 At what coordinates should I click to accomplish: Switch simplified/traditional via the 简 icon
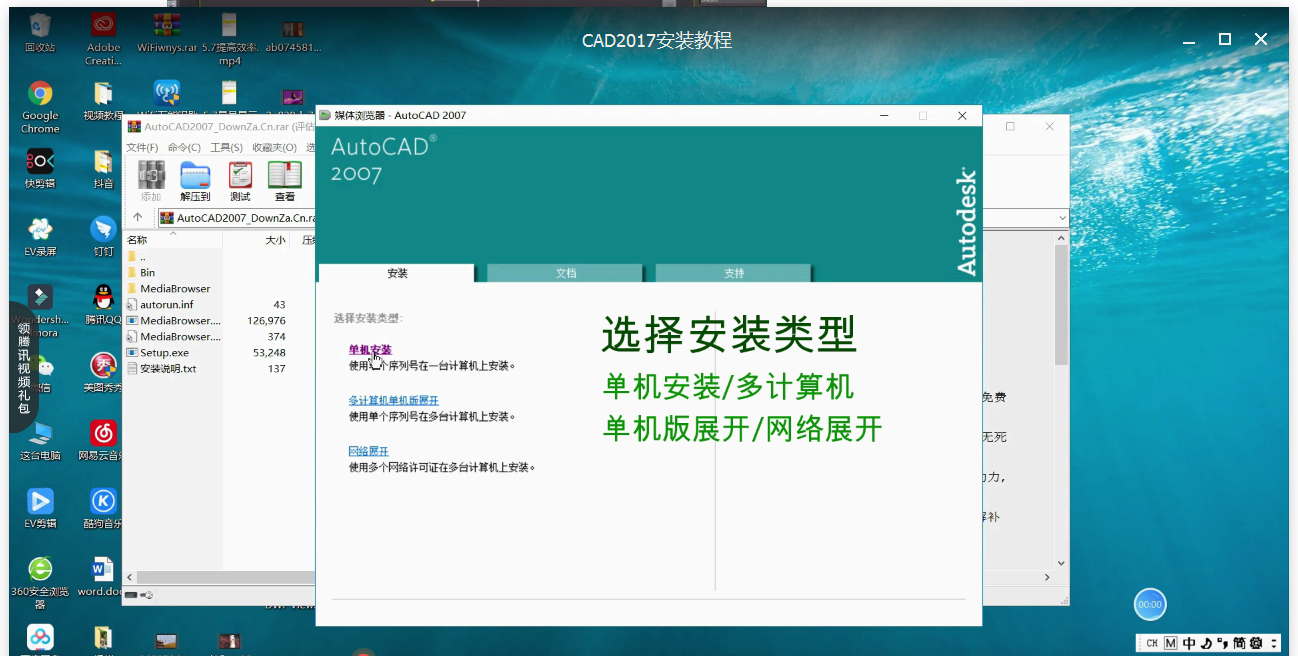(x=1239, y=643)
